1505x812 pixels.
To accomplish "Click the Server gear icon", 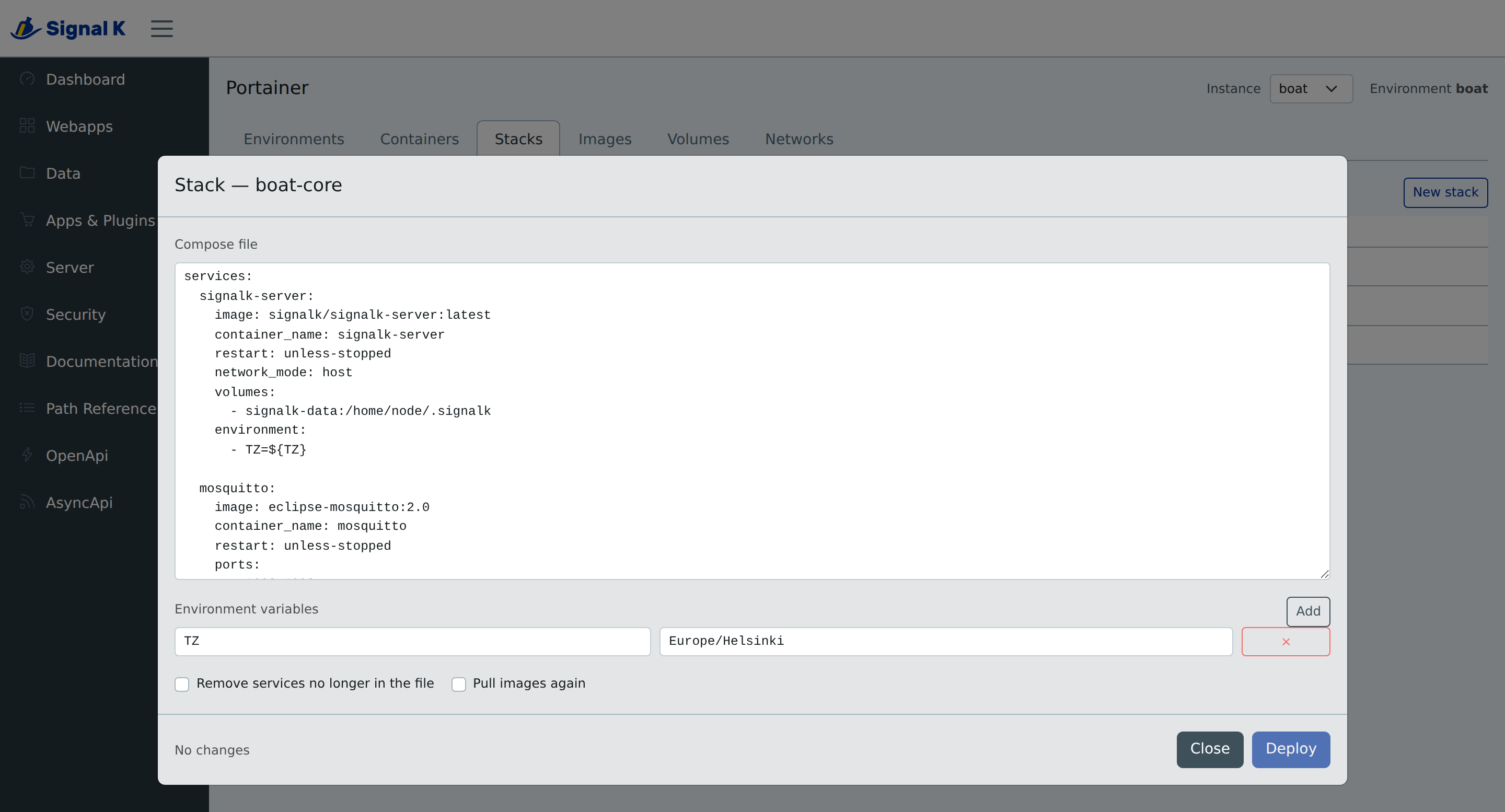I will [x=27, y=267].
